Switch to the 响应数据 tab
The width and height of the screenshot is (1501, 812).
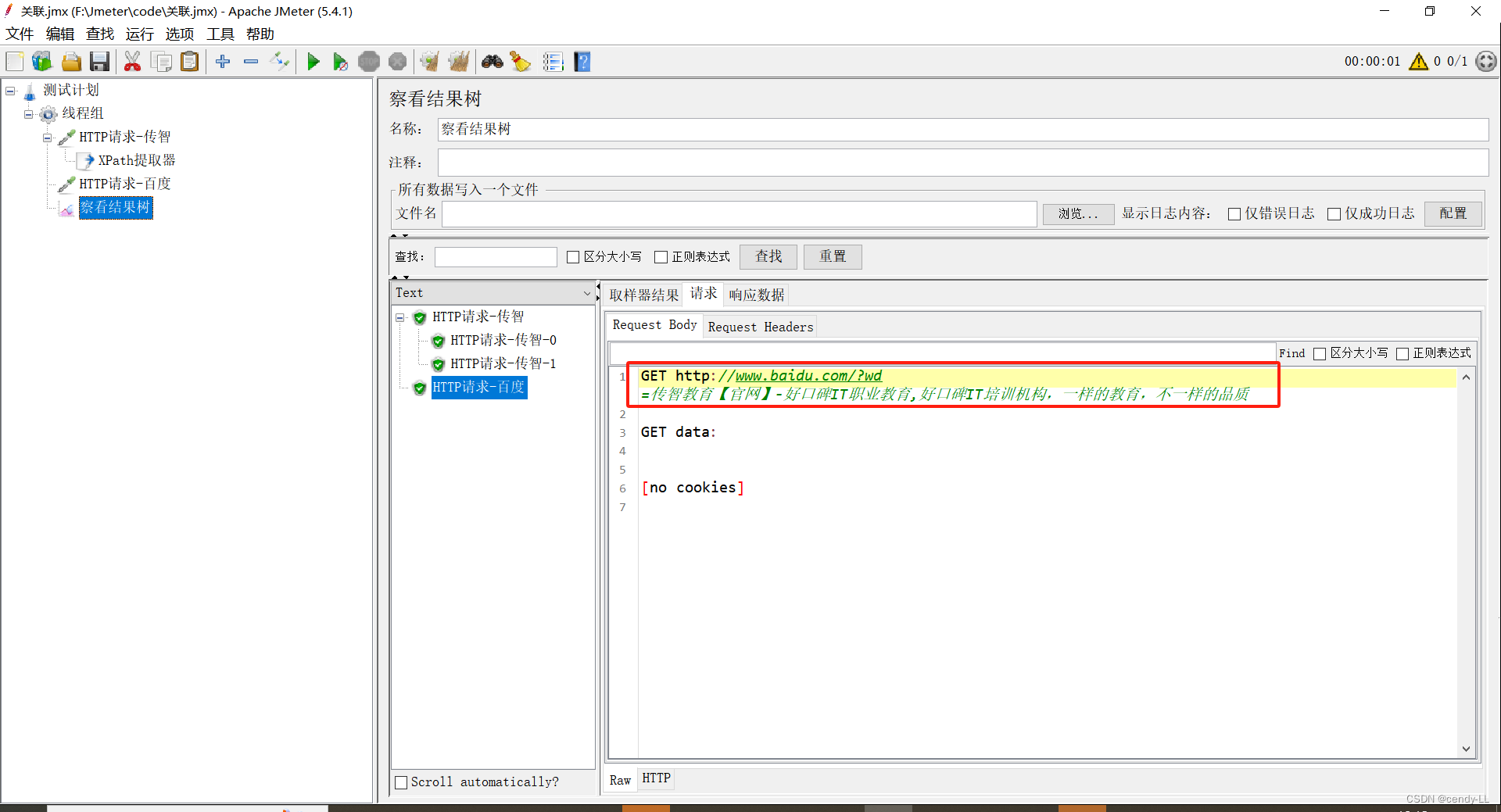point(755,295)
